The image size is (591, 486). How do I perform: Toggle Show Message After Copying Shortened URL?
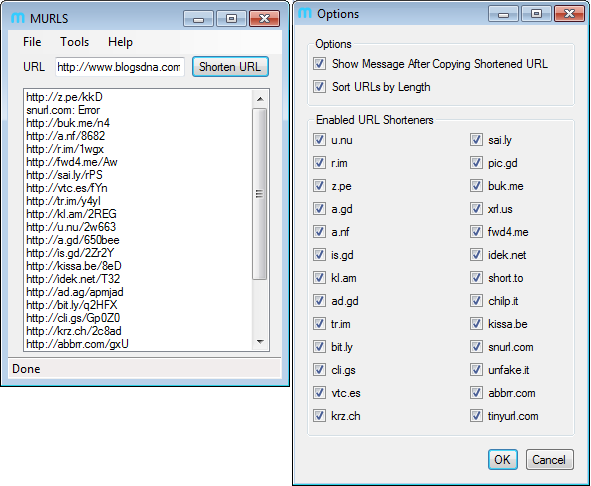pyautogui.click(x=319, y=64)
